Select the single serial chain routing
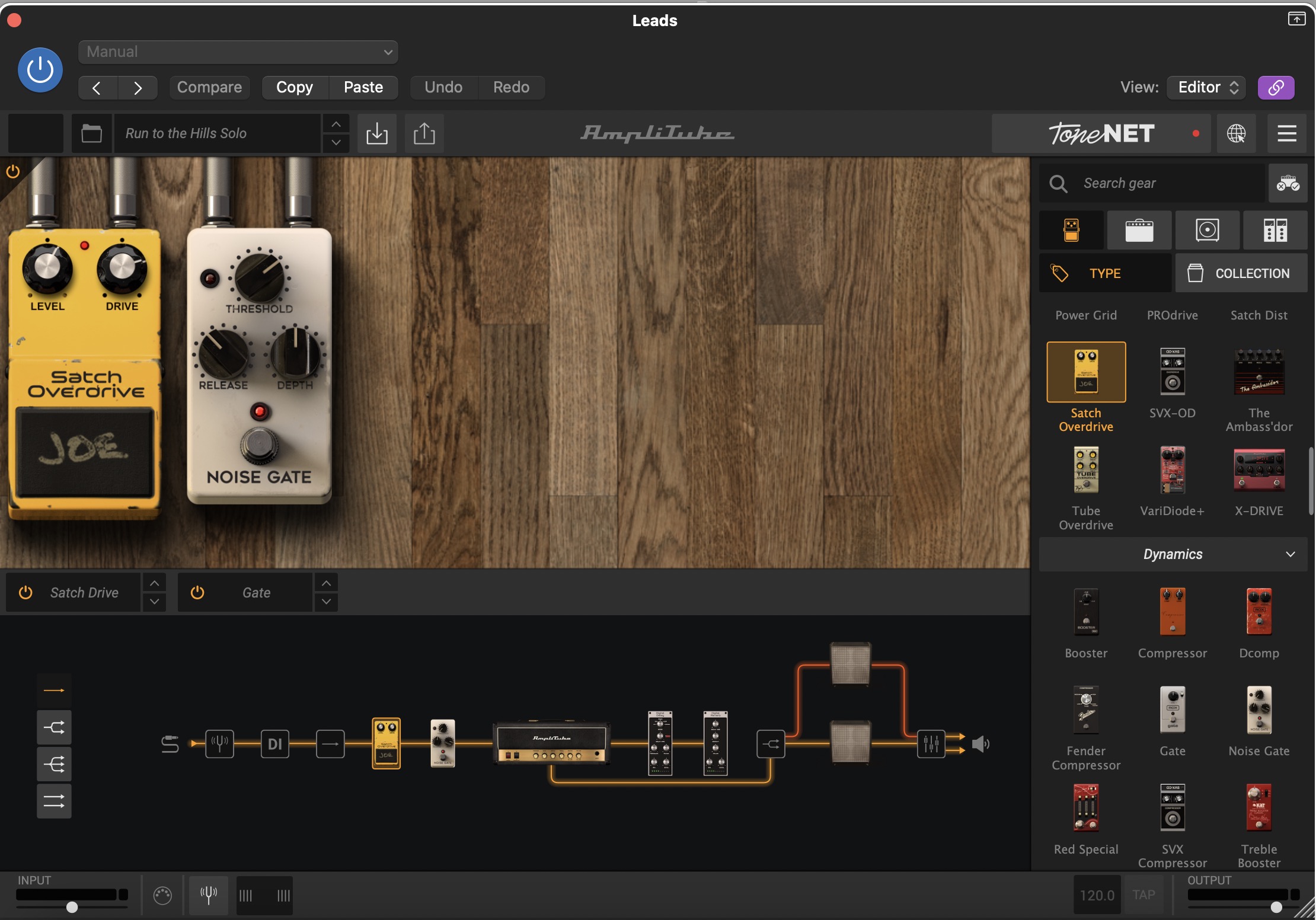 tap(54, 690)
